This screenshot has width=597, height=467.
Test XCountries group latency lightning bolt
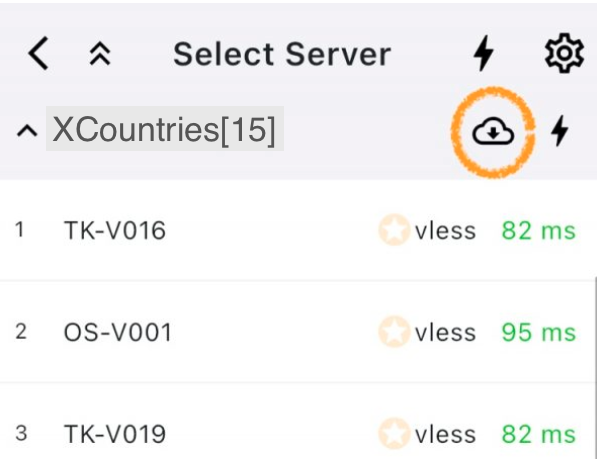pos(560,131)
